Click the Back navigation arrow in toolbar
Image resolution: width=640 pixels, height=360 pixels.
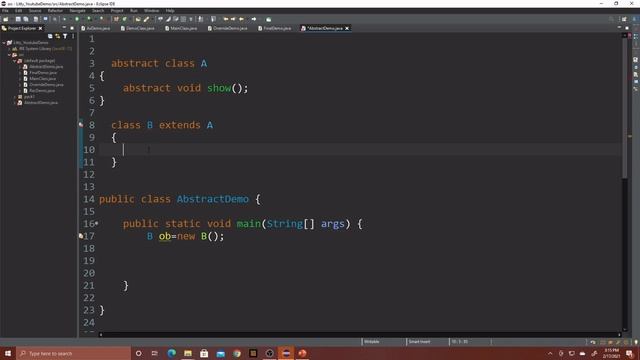coord(241,19)
